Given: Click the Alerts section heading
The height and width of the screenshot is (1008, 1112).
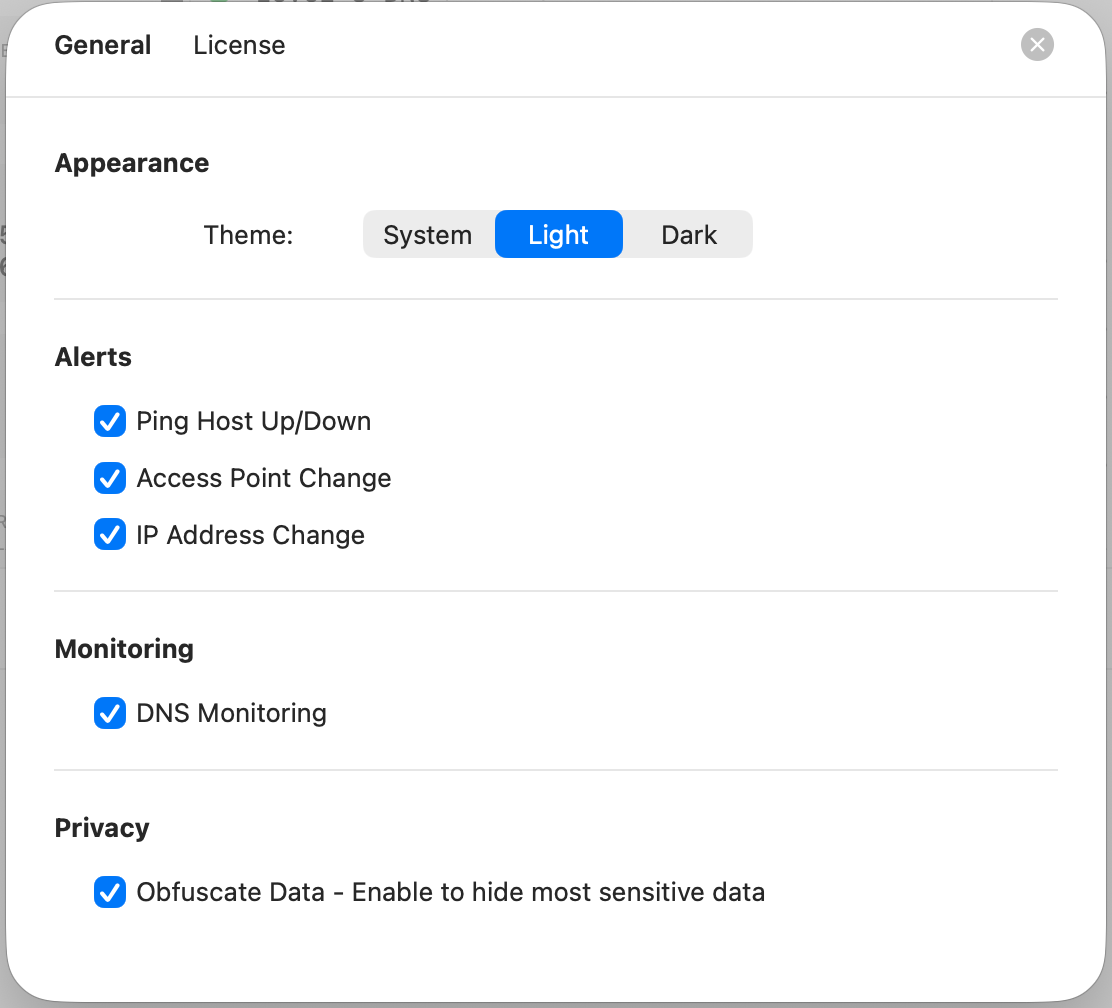Looking at the screenshot, I should [93, 357].
